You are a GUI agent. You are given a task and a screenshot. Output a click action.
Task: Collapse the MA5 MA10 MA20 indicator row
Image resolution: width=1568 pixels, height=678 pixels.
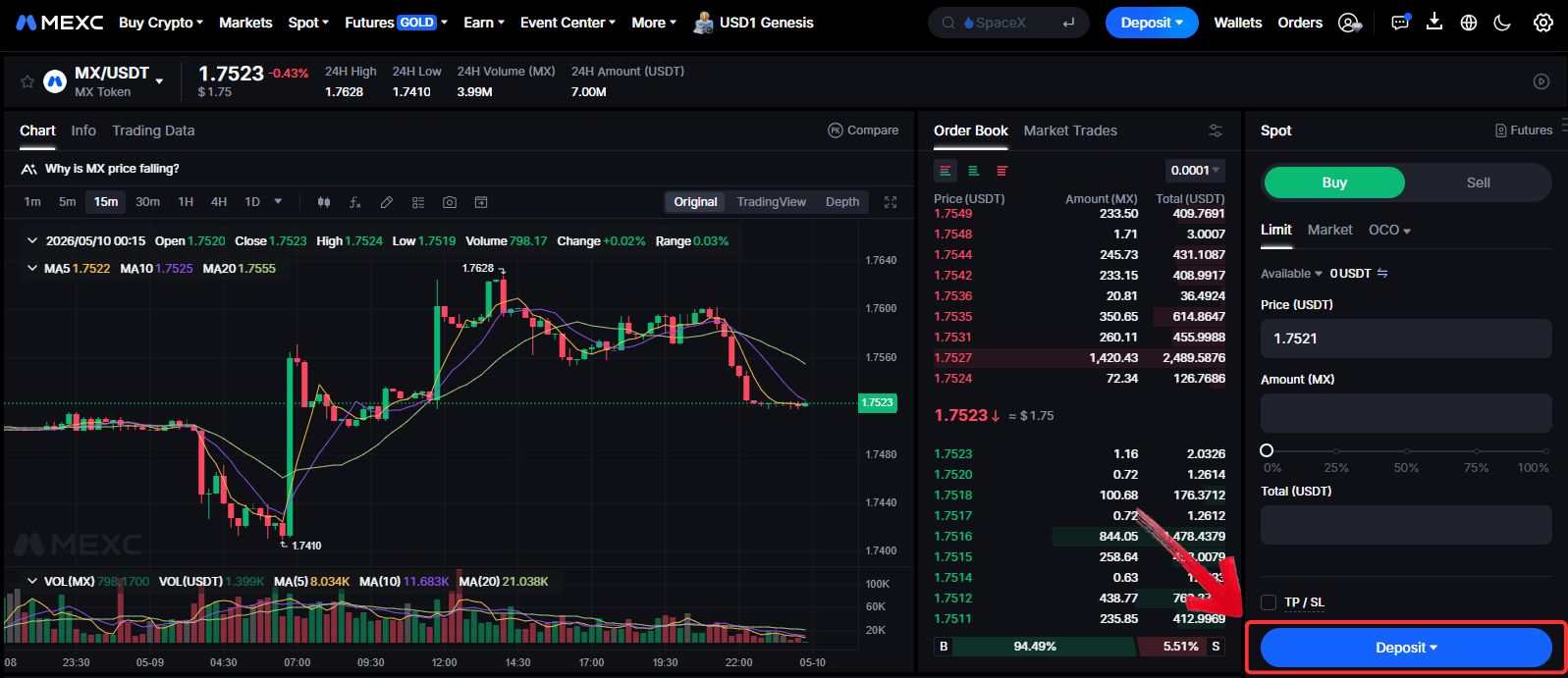coord(32,269)
